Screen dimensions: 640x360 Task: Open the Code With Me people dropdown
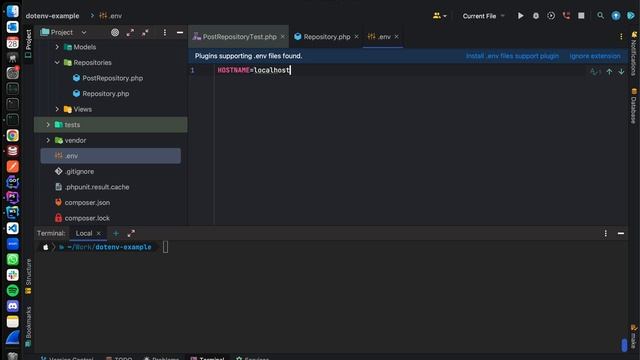(440, 16)
